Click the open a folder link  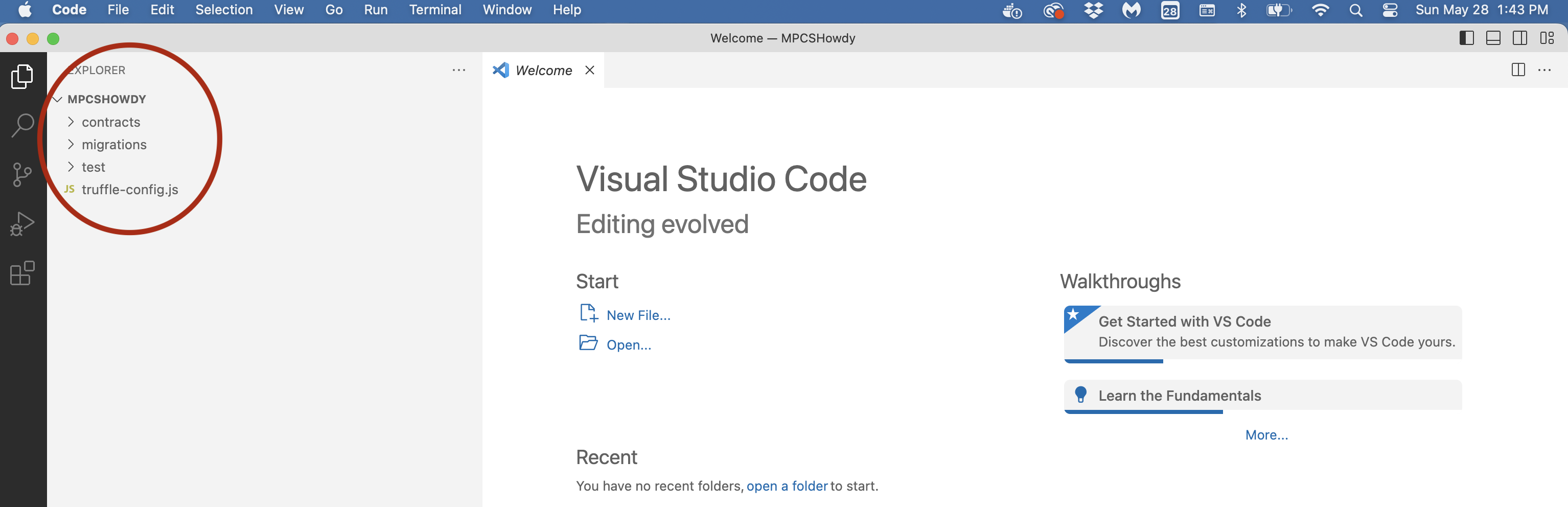(787, 486)
